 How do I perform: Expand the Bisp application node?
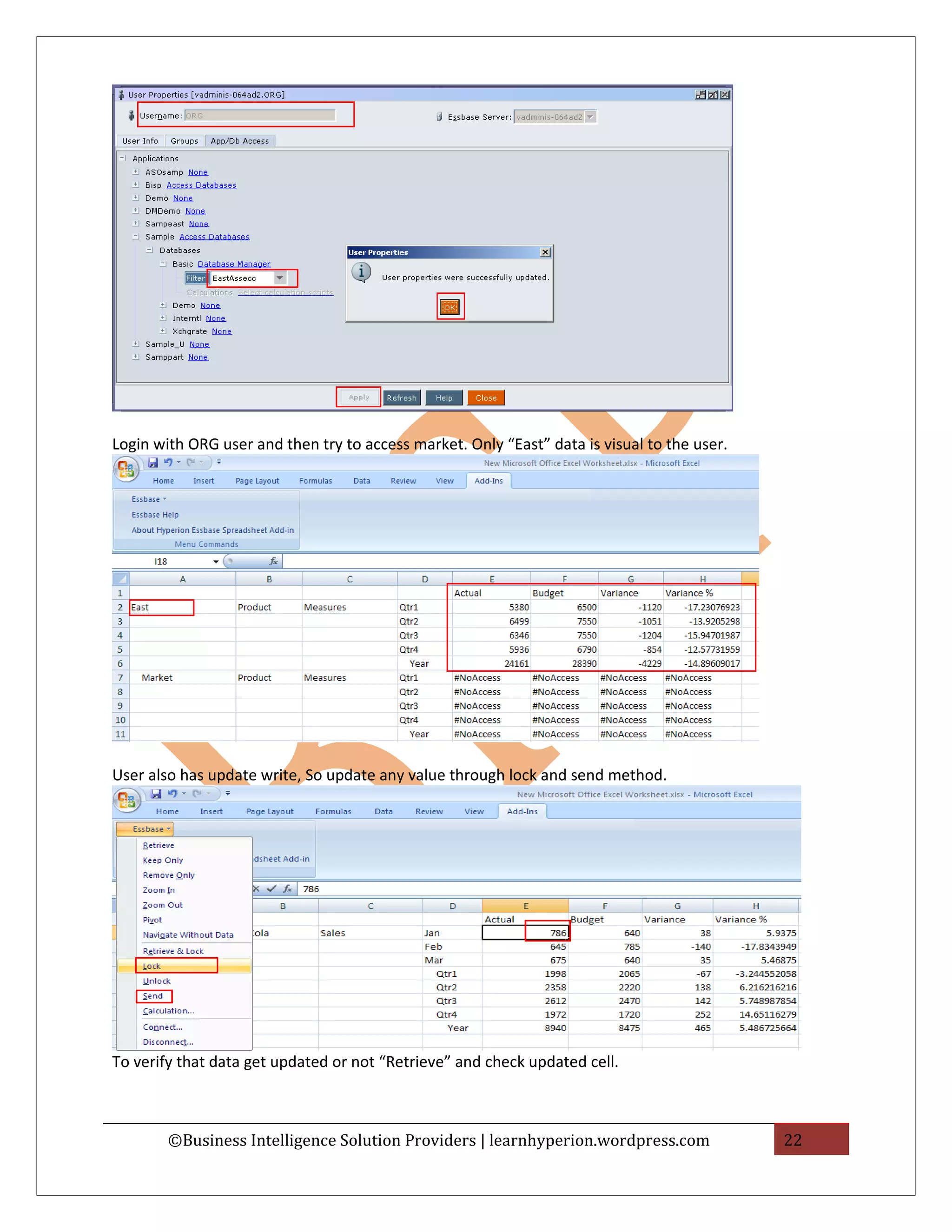(135, 185)
